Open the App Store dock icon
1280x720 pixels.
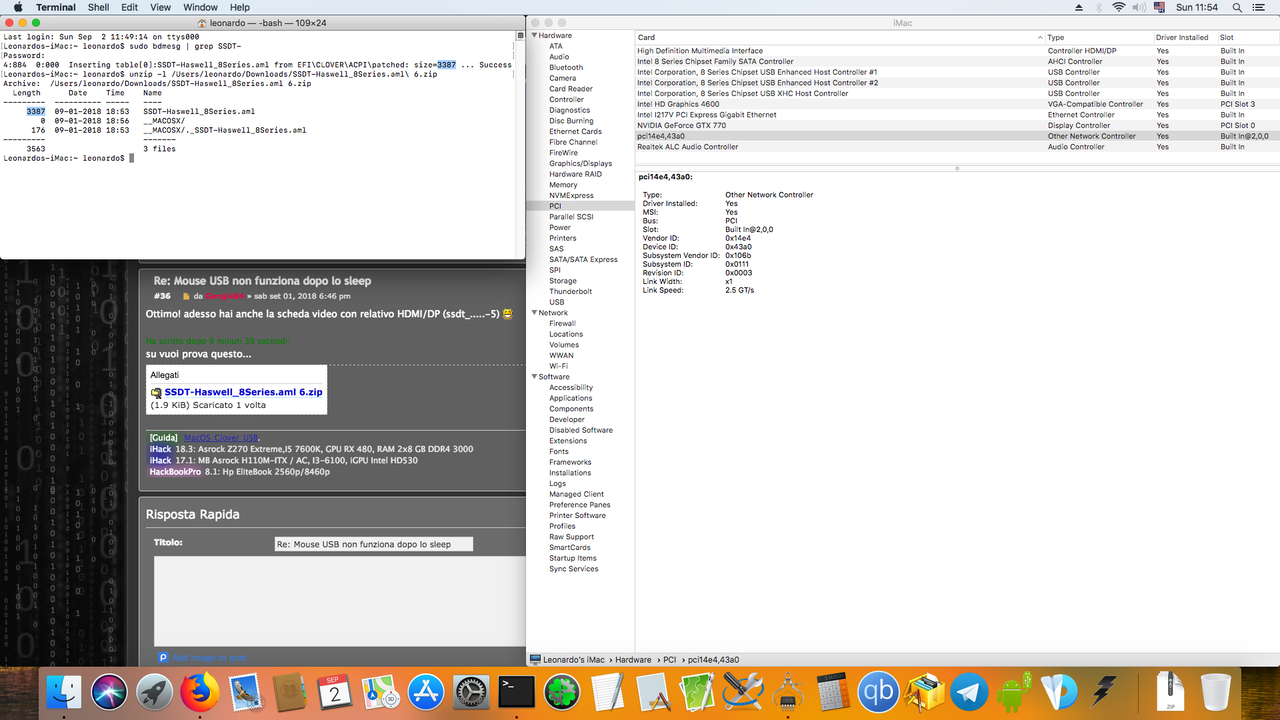tap(427, 691)
